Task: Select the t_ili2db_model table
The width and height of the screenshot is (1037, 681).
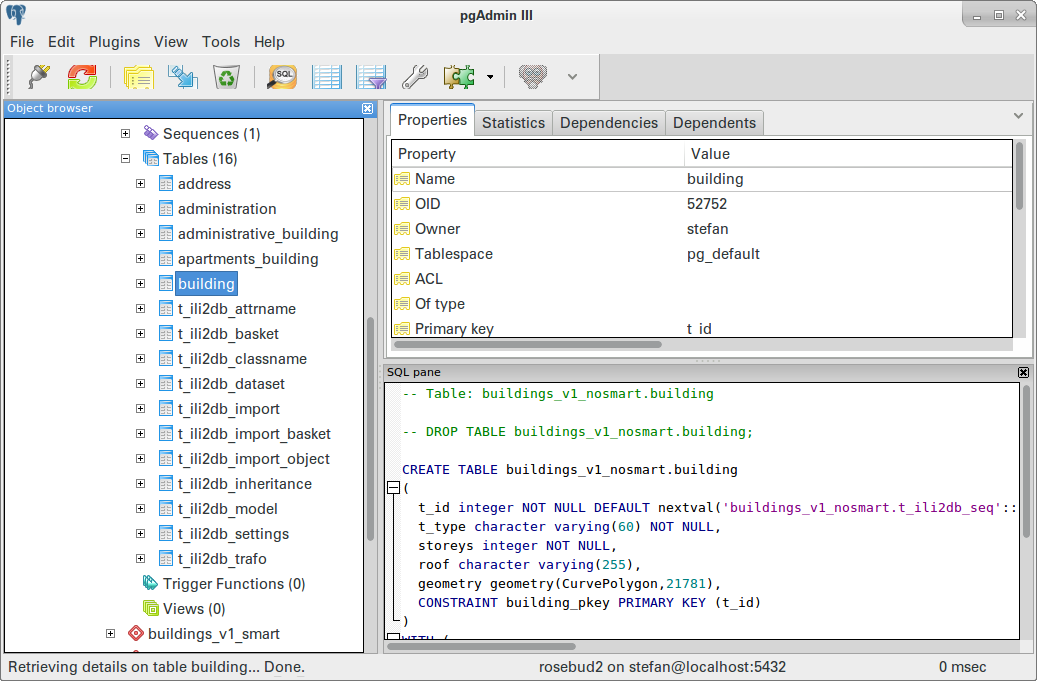Action: pos(228,509)
